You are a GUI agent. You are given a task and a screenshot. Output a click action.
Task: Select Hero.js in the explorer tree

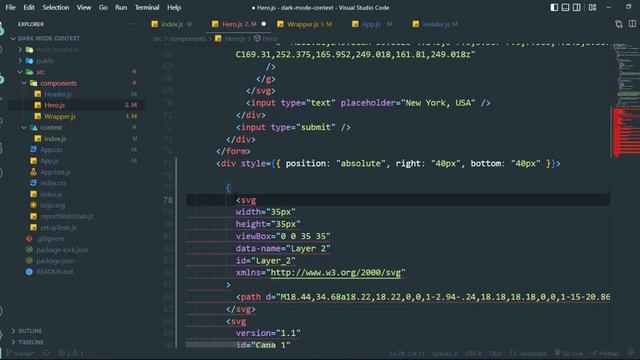pos(54,105)
